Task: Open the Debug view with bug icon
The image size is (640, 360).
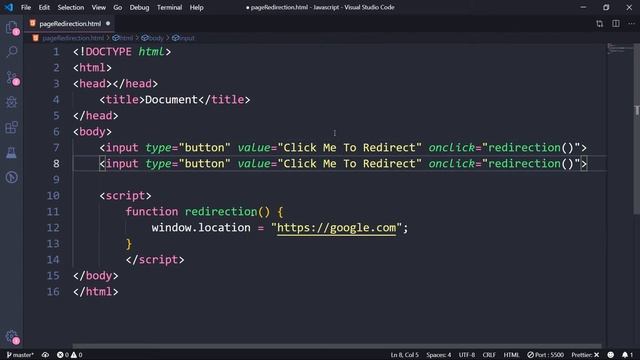Action: point(12,102)
